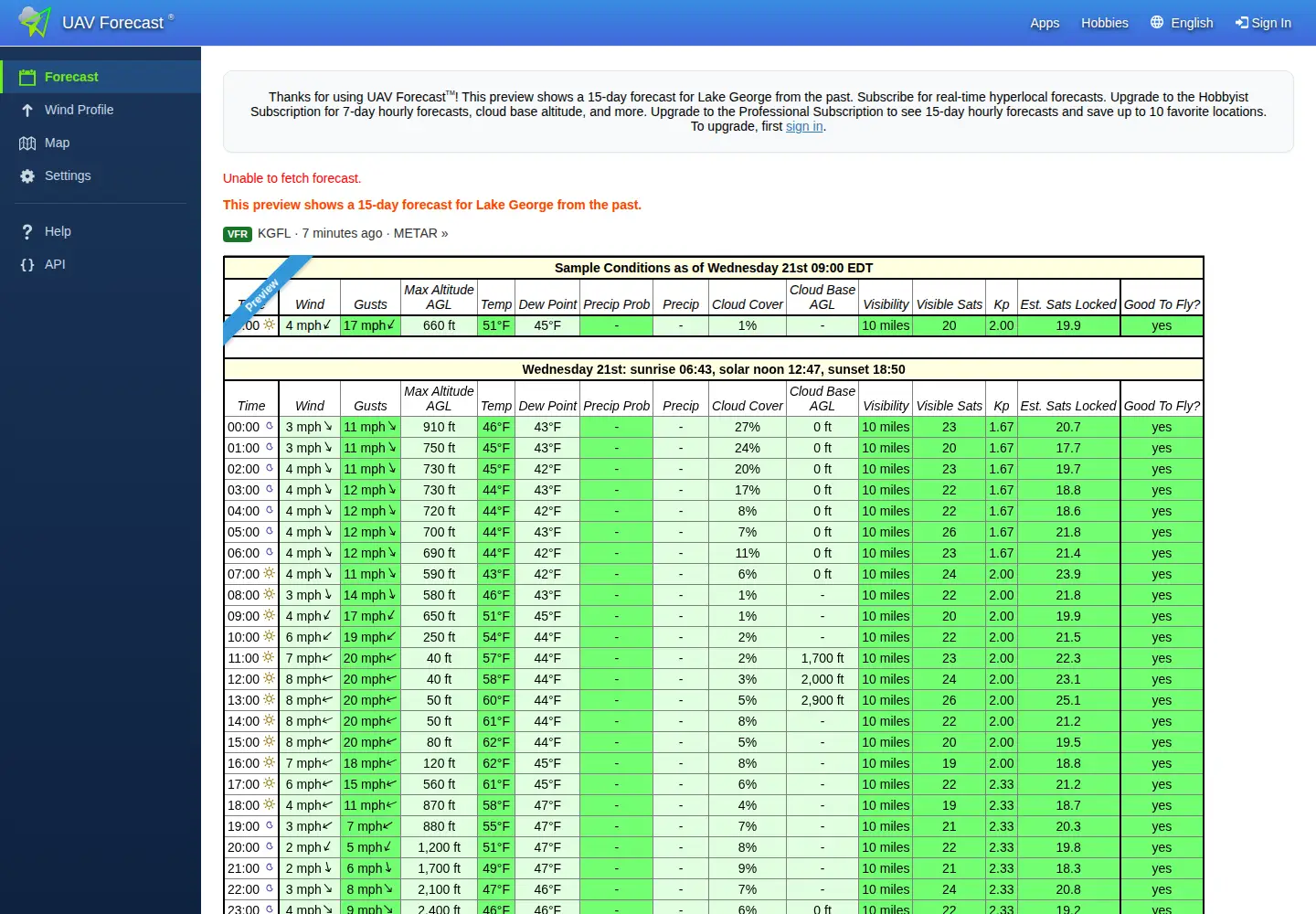
Task: Click the '660 ft' max altitude sample cell
Action: point(439,325)
